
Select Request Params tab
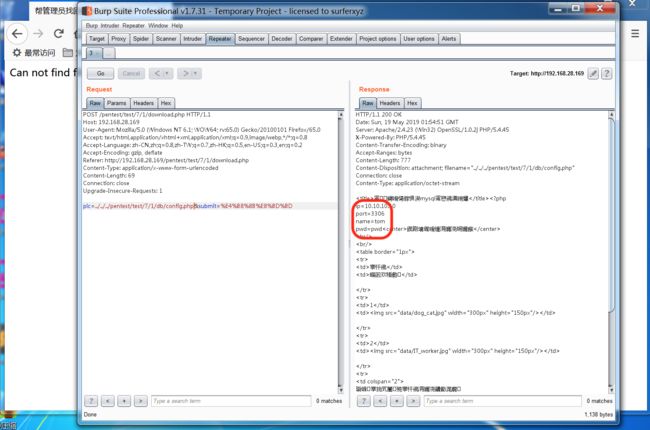tap(116, 103)
